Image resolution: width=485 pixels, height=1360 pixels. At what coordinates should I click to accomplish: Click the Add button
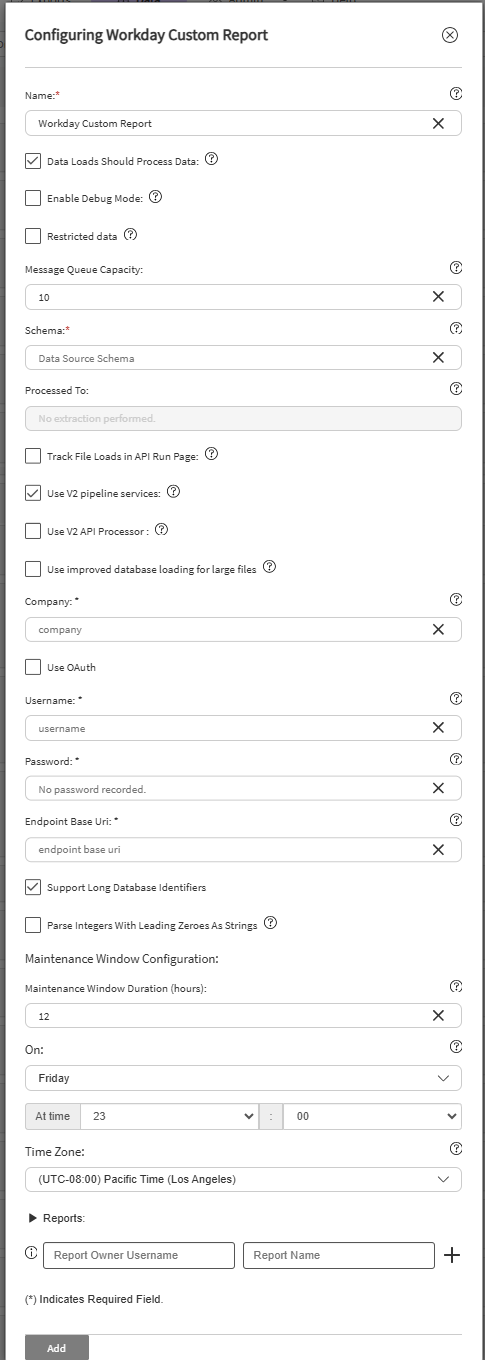pos(57,1348)
